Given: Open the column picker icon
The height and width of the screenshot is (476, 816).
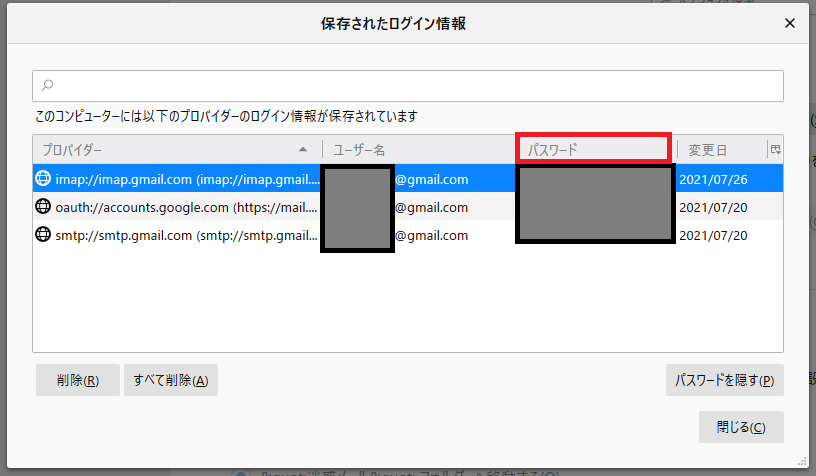Looking at the screenshot, I should pyautogui.click(x=775, y=150).
